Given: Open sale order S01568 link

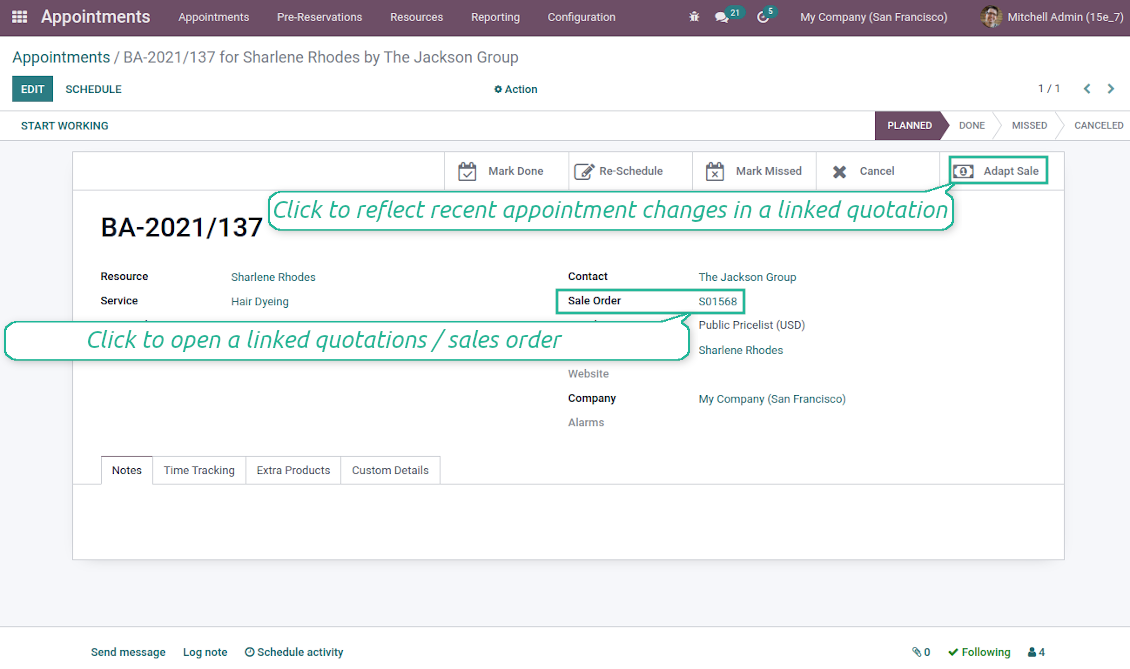Looking at the screenshot, I should (x=718, y=301).
